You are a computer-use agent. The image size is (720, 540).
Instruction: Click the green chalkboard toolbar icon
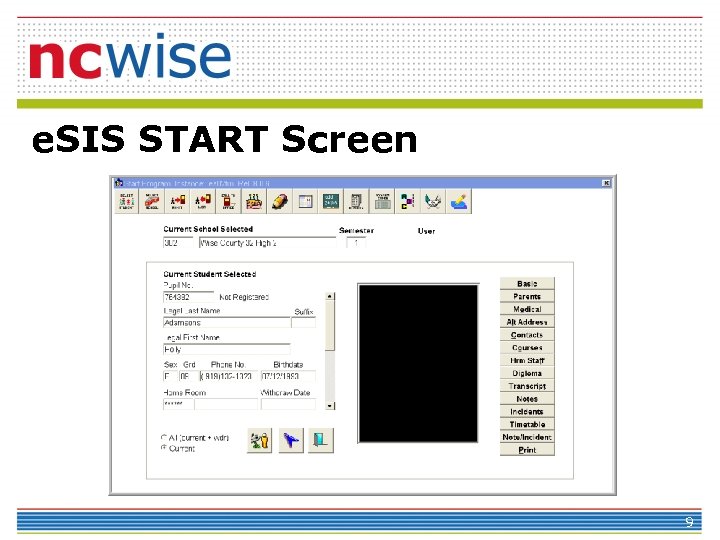[331, 202]
